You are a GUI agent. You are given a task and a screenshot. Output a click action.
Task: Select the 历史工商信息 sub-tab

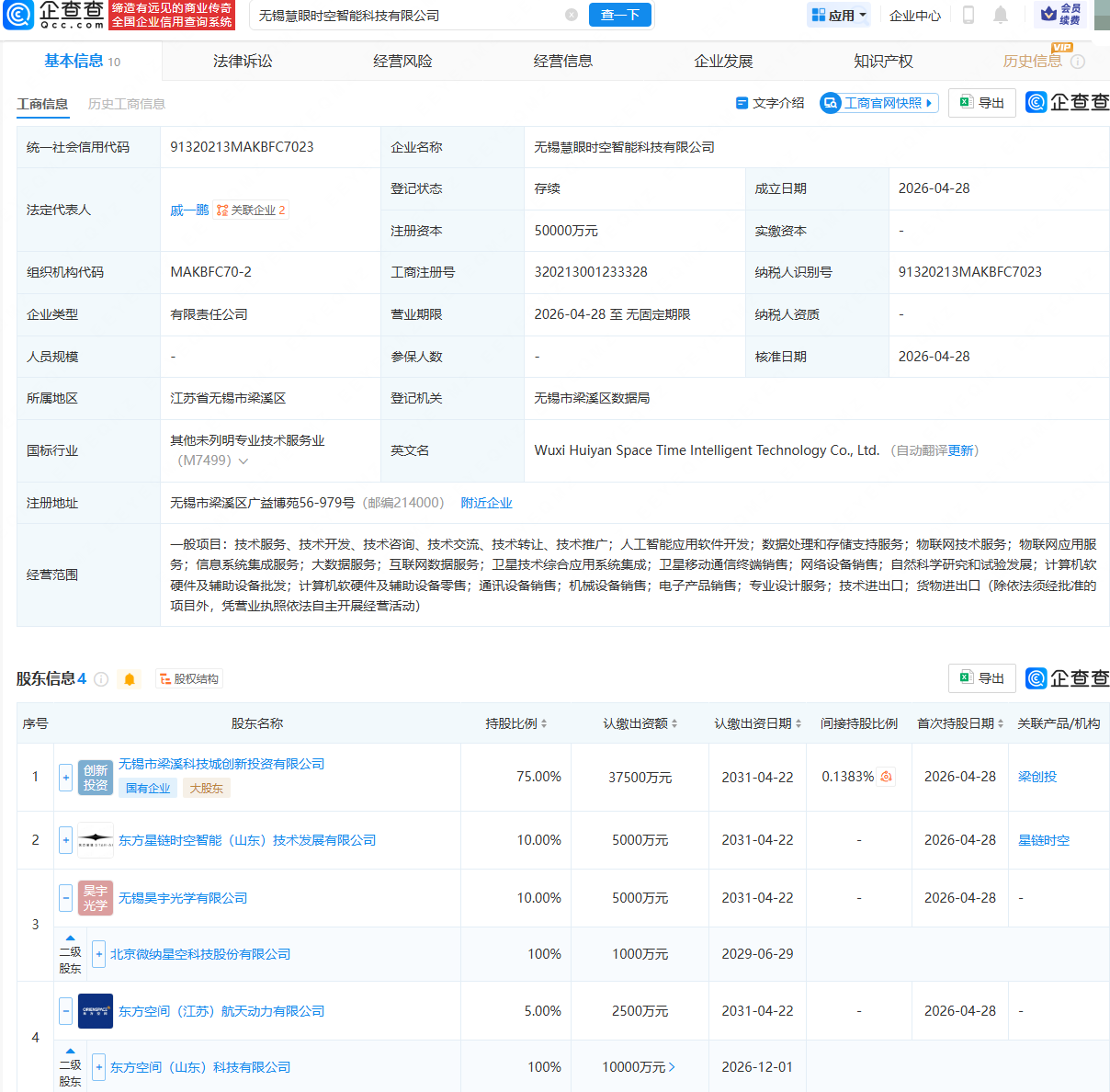127,104
